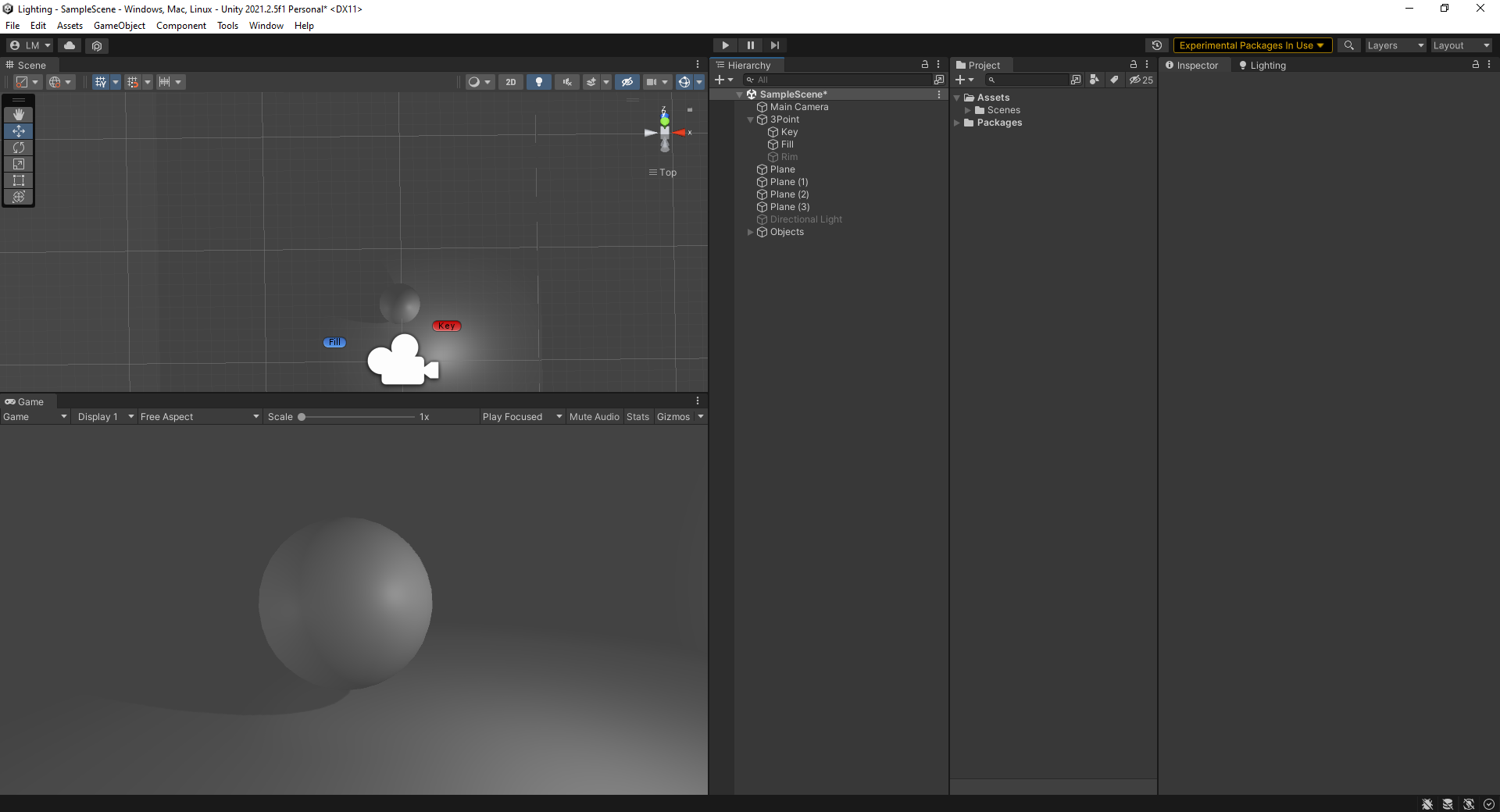The height and width of the screenshot is (812, 1500).
Task: Switch to the Inspector tab
Action: pyautogui.click(x=1191, y=65)
